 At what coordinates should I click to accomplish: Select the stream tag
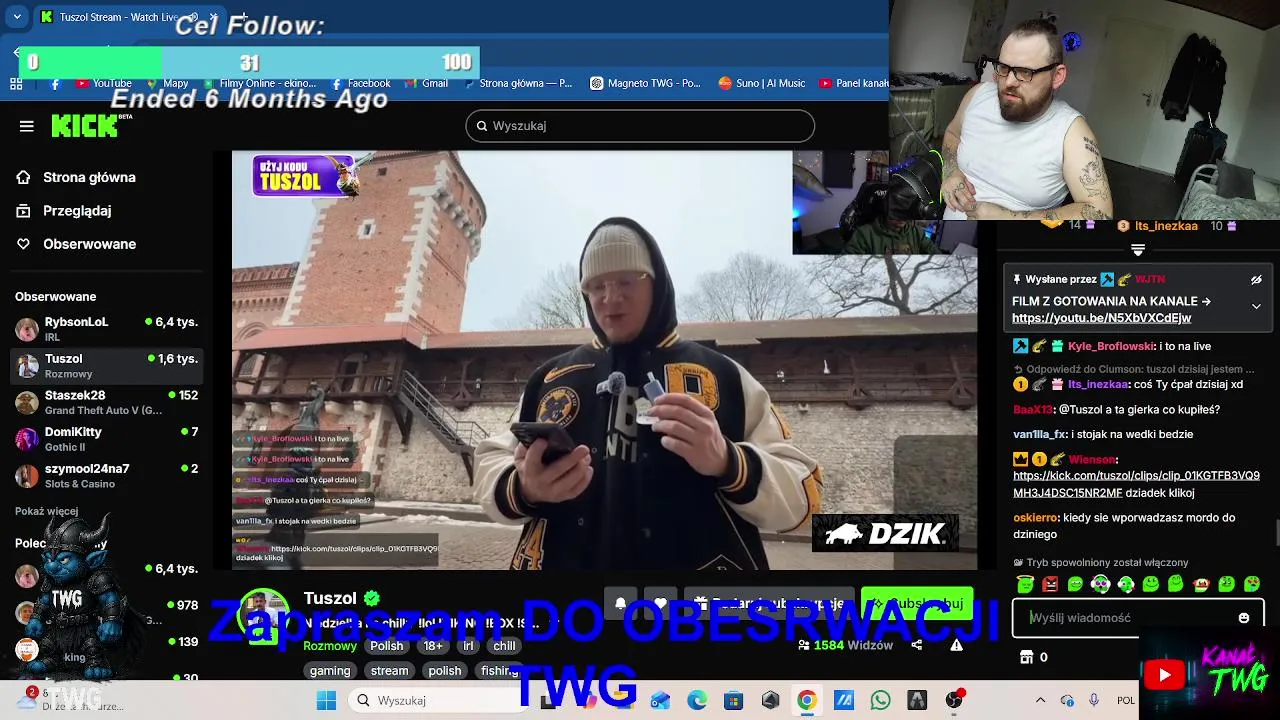(x=389, y=671)
